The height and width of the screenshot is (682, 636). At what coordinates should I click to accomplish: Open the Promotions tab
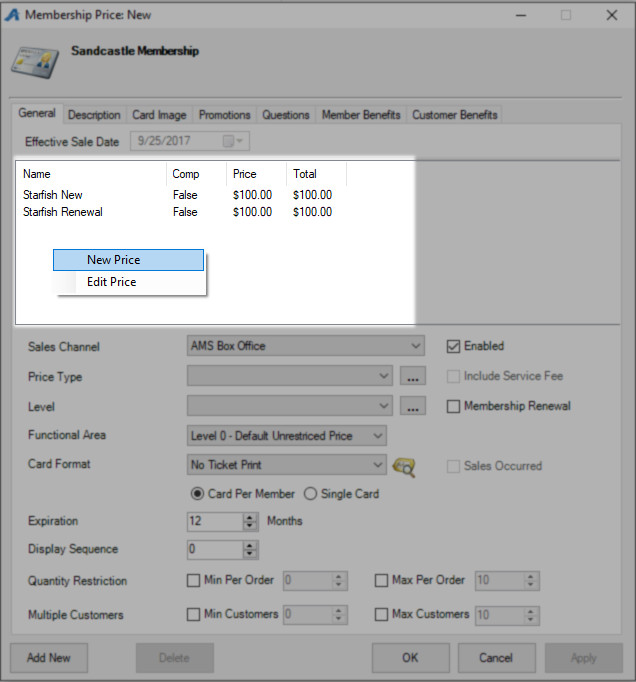coord(224,115)
